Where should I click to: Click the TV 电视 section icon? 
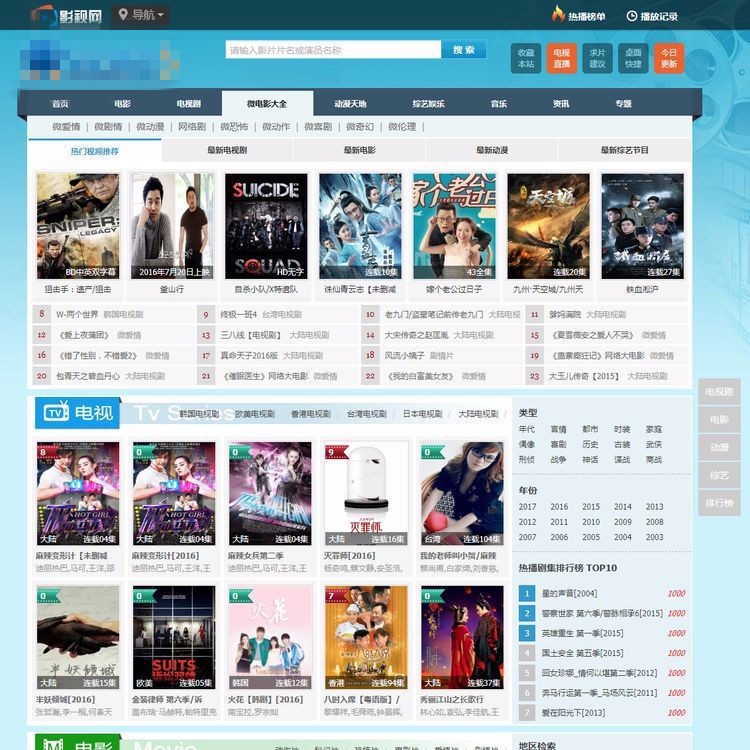click(56, 412)
